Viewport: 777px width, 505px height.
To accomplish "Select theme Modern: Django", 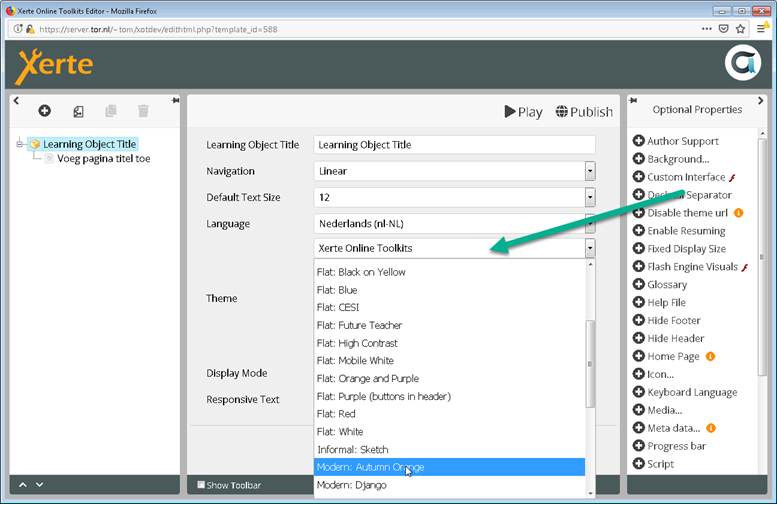I will [x=449, y=485].
